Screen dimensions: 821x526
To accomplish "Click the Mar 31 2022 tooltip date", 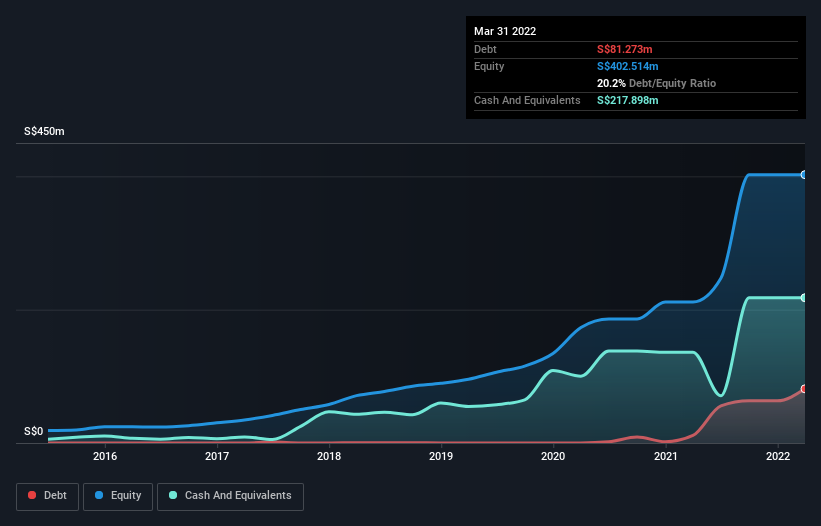I will tap(505, 31).
